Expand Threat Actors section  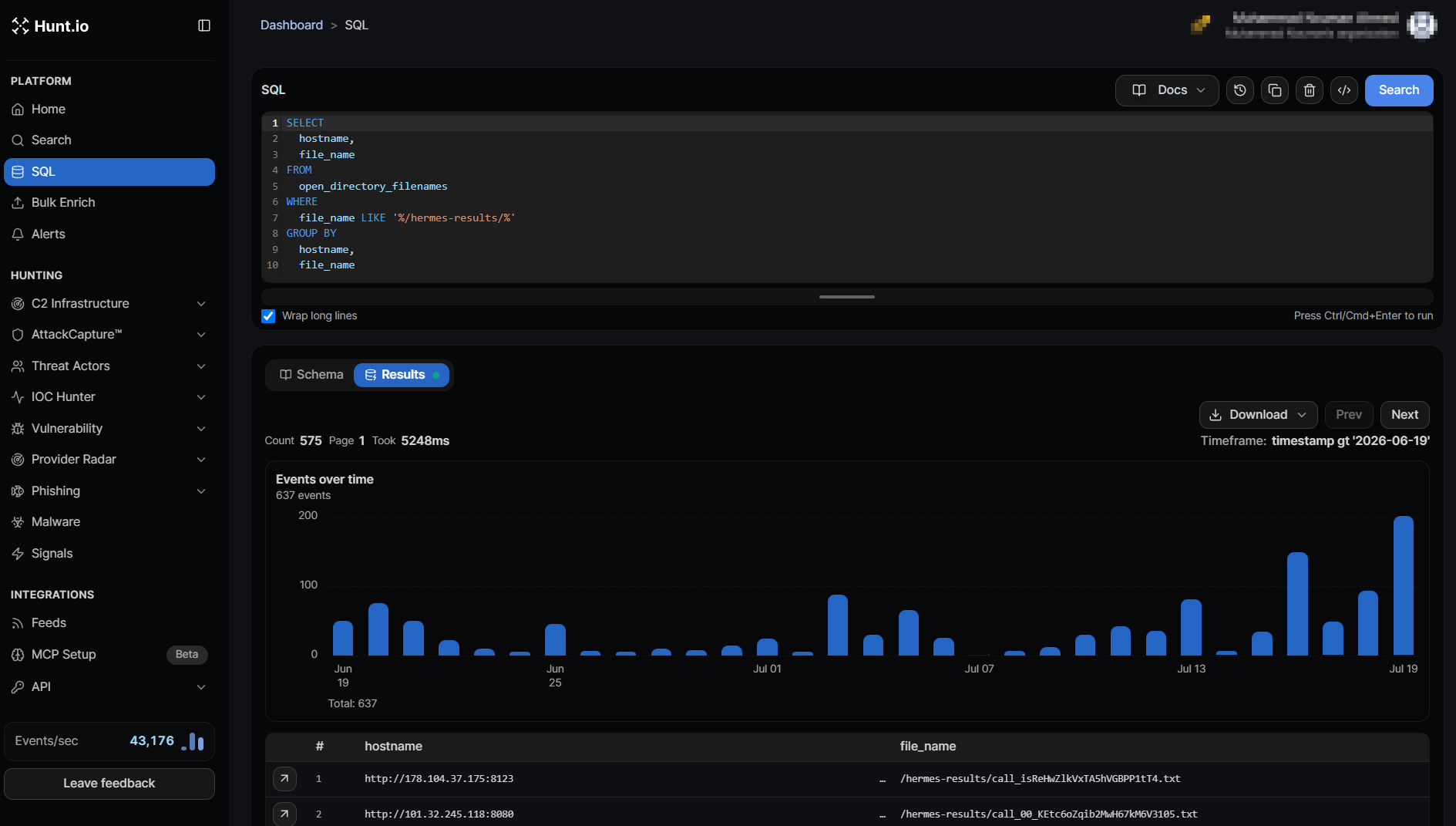(x=109, y=366)
